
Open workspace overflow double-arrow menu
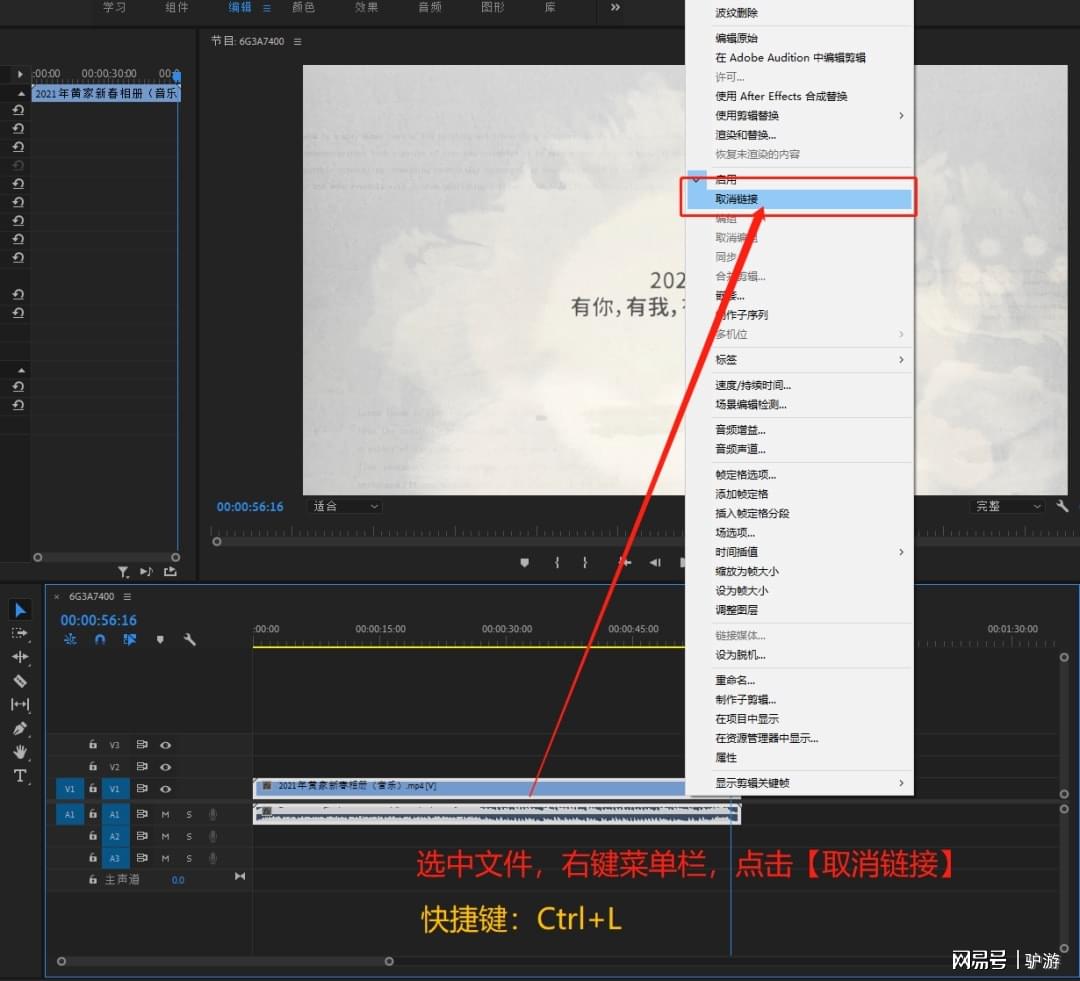click(615, 7)
